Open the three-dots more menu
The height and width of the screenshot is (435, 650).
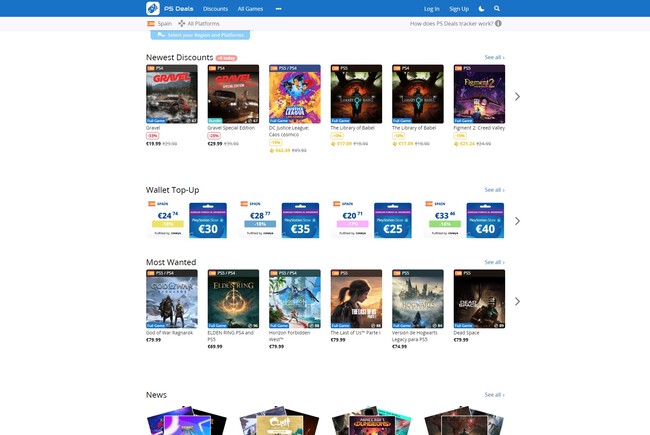(279, 9)
